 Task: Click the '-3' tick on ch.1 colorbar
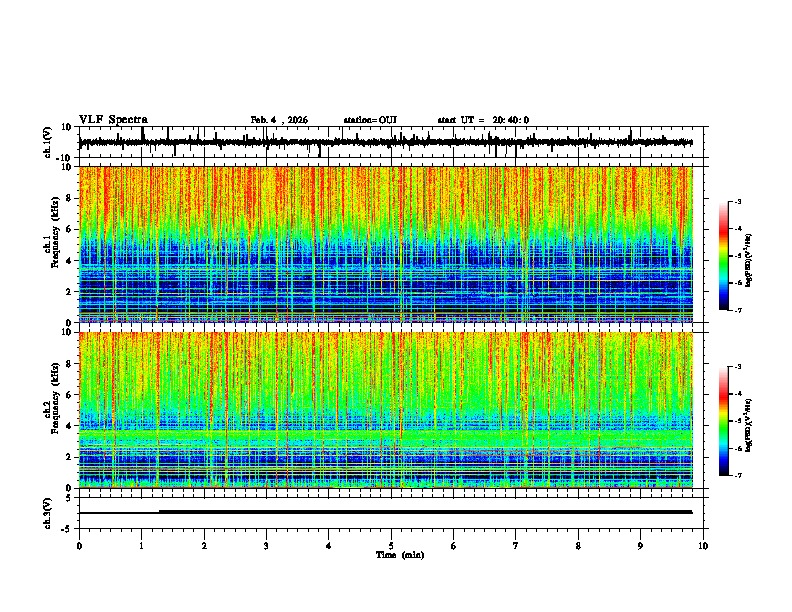click(x=738, y=201)
